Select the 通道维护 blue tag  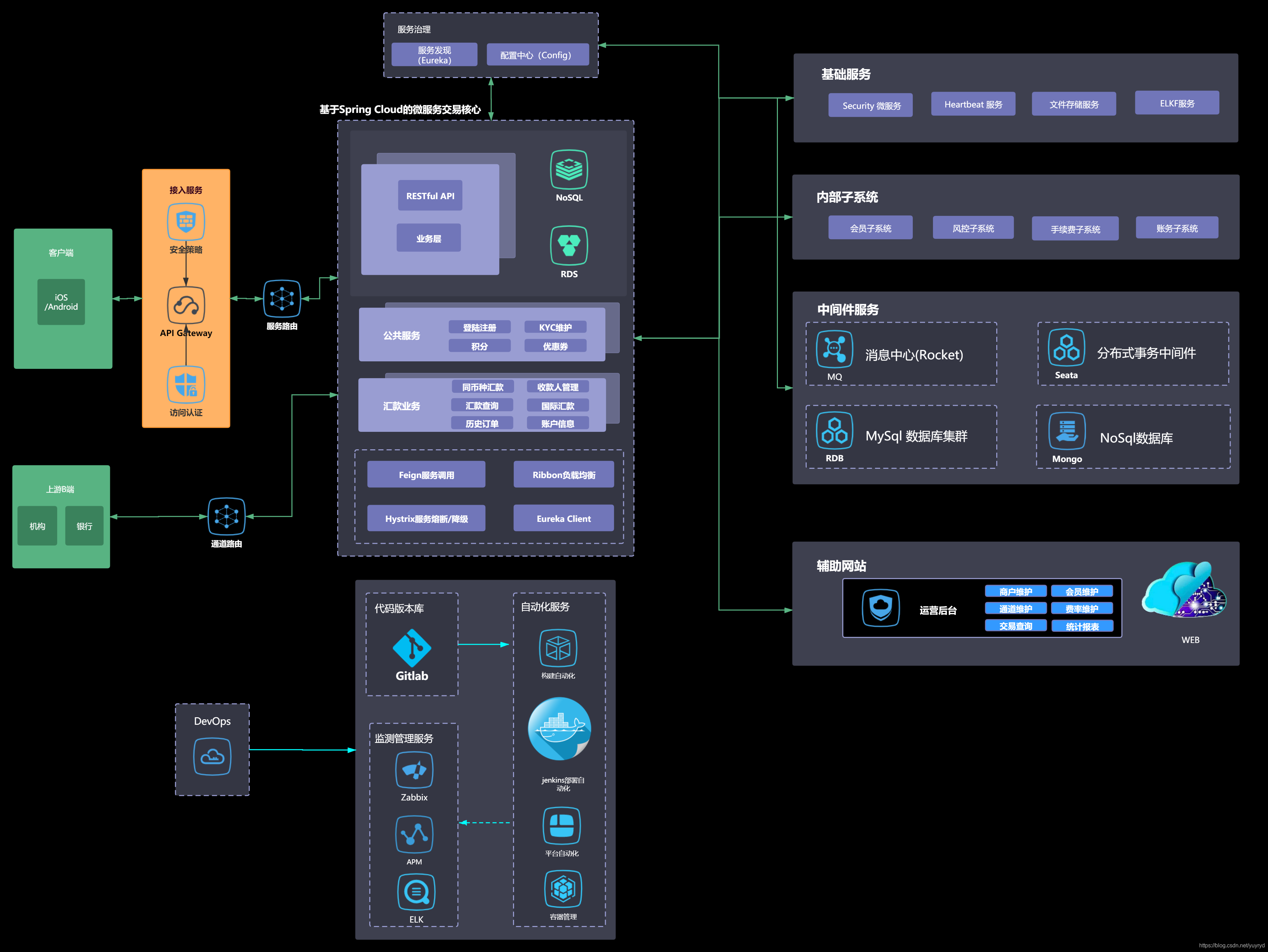tap(1016, 608)
